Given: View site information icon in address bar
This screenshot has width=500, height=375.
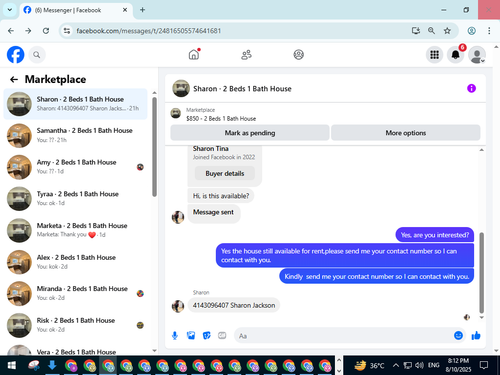Looking at the screenshot, I should pyautogui.click(x=67, y=31).
